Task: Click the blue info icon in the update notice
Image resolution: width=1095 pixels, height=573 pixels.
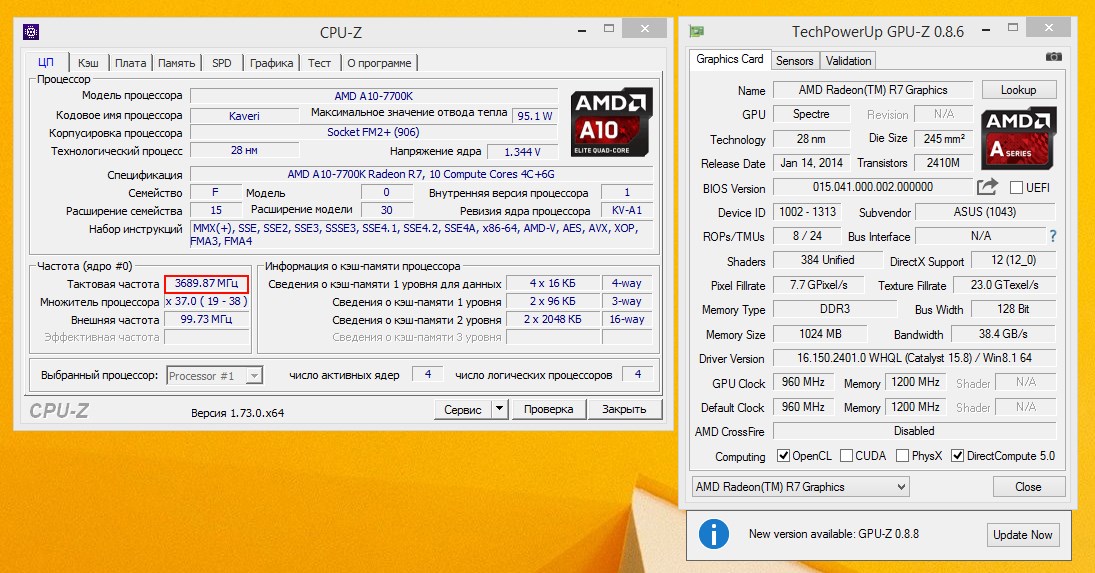Action: 714,535
